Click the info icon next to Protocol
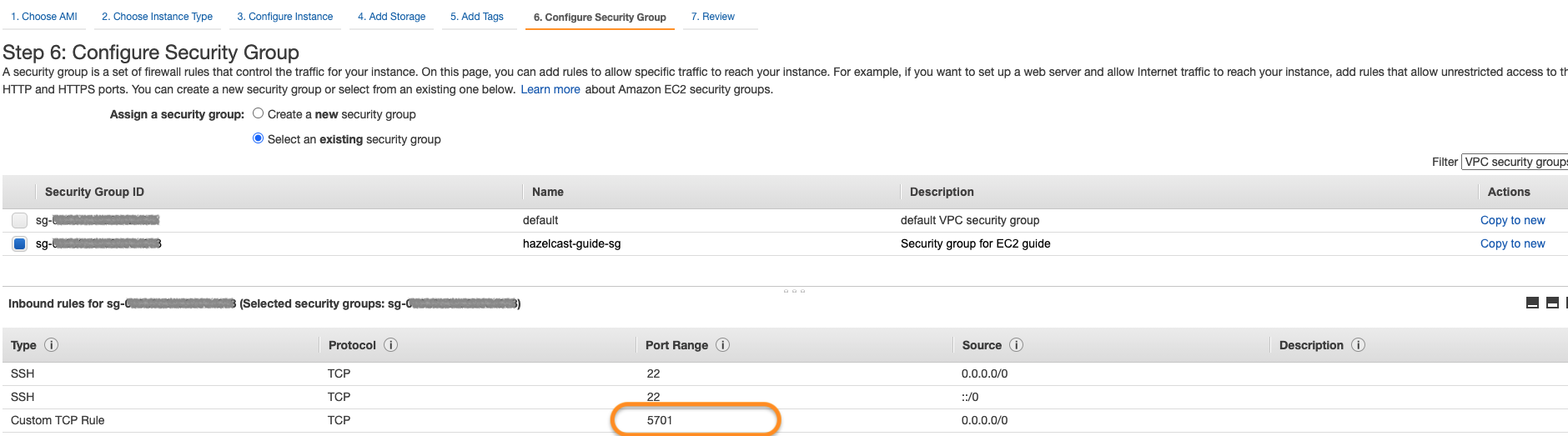This screenshot has height=436, width=1568. click(390, 345)
